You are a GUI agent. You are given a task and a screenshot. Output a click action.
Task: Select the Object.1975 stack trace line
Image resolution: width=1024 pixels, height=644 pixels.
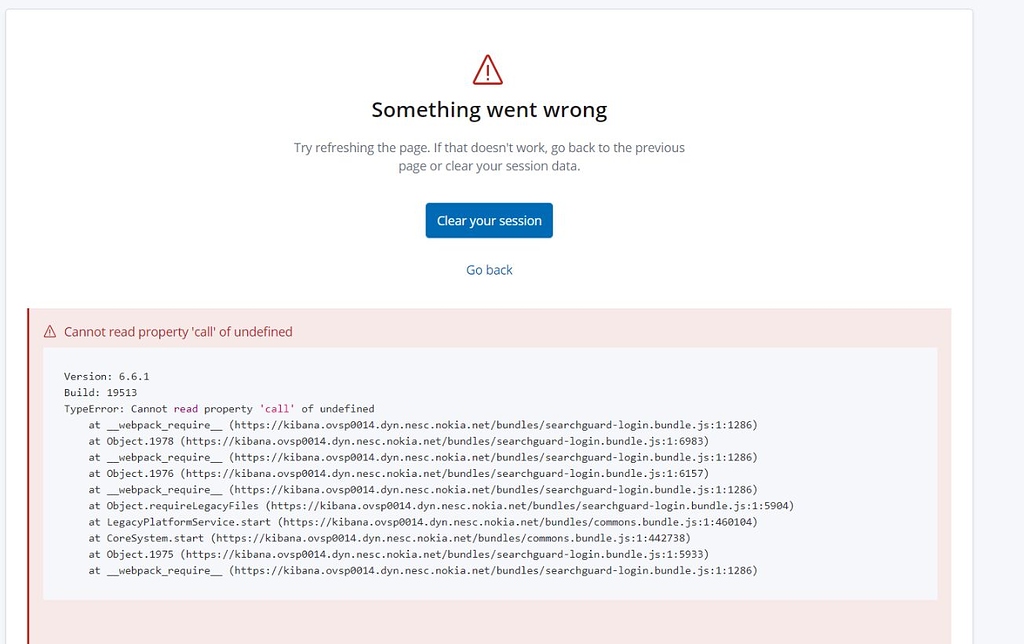pyautogui.click(x=399, y=555)
